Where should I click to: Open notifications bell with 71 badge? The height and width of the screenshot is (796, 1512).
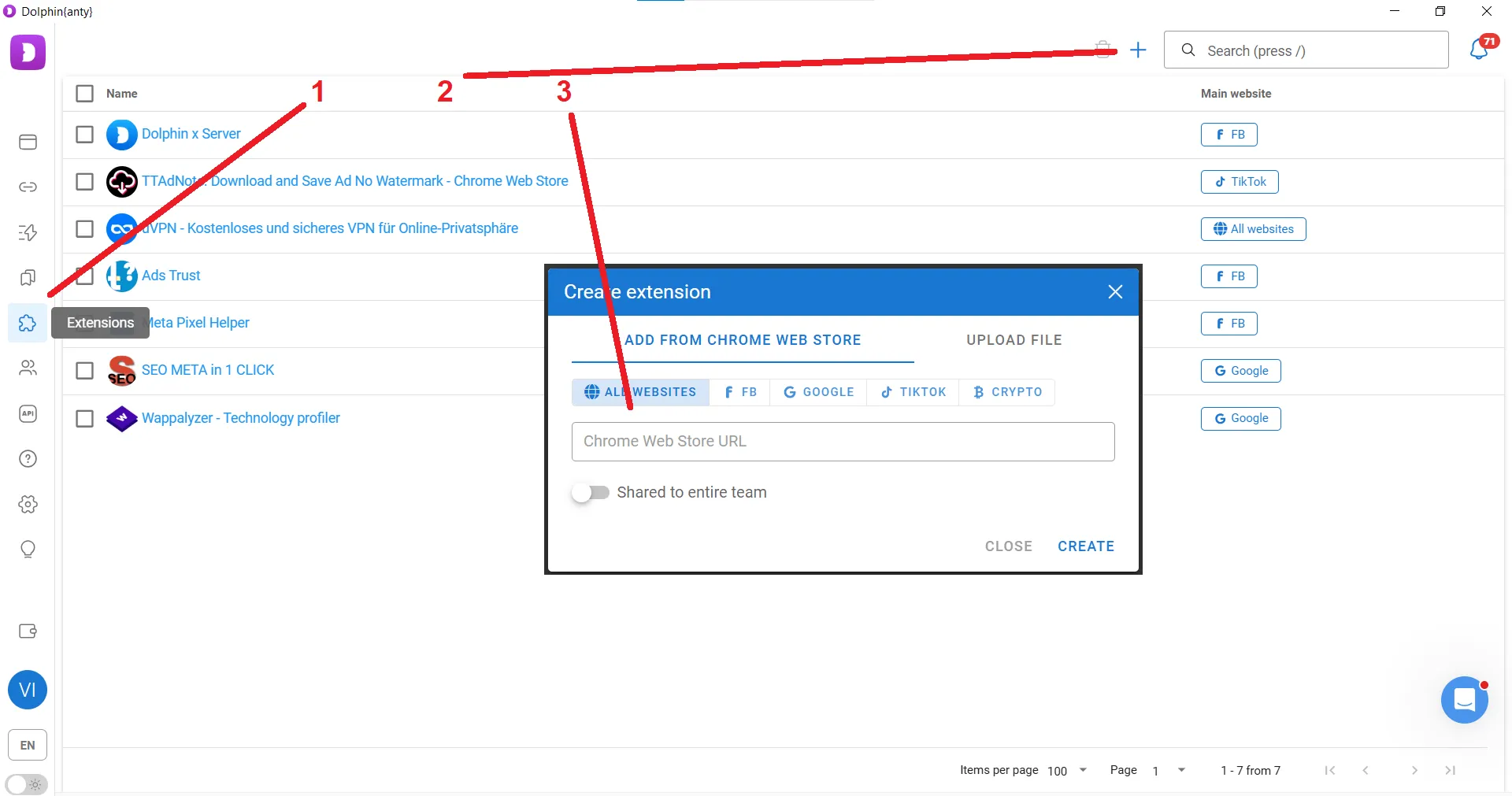(x=1480, y=50)
